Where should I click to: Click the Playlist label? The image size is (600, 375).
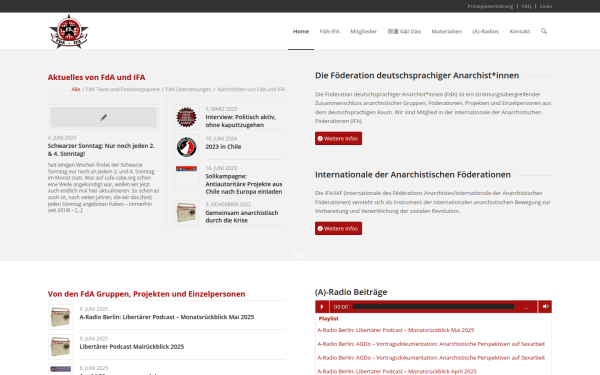(328, 318)
